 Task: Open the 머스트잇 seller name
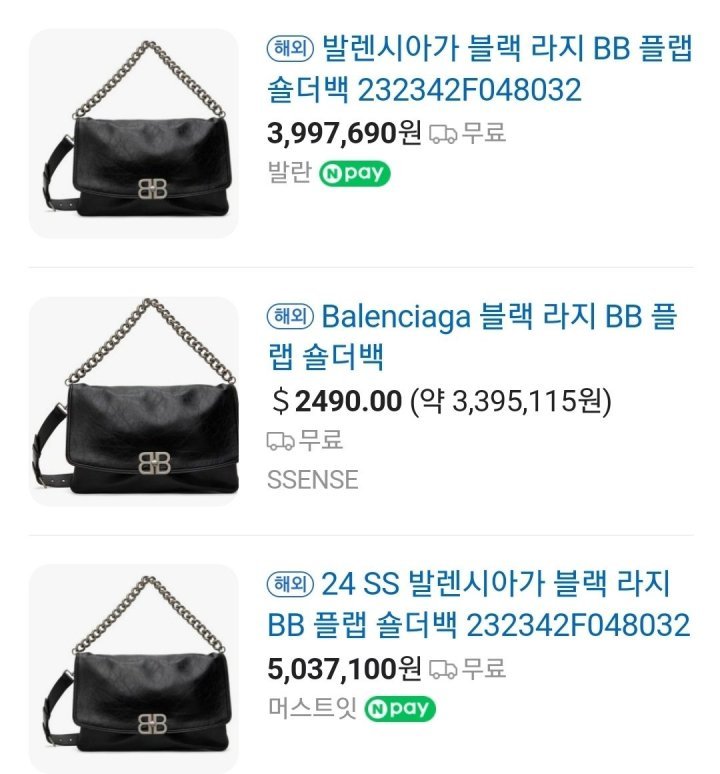312,708
